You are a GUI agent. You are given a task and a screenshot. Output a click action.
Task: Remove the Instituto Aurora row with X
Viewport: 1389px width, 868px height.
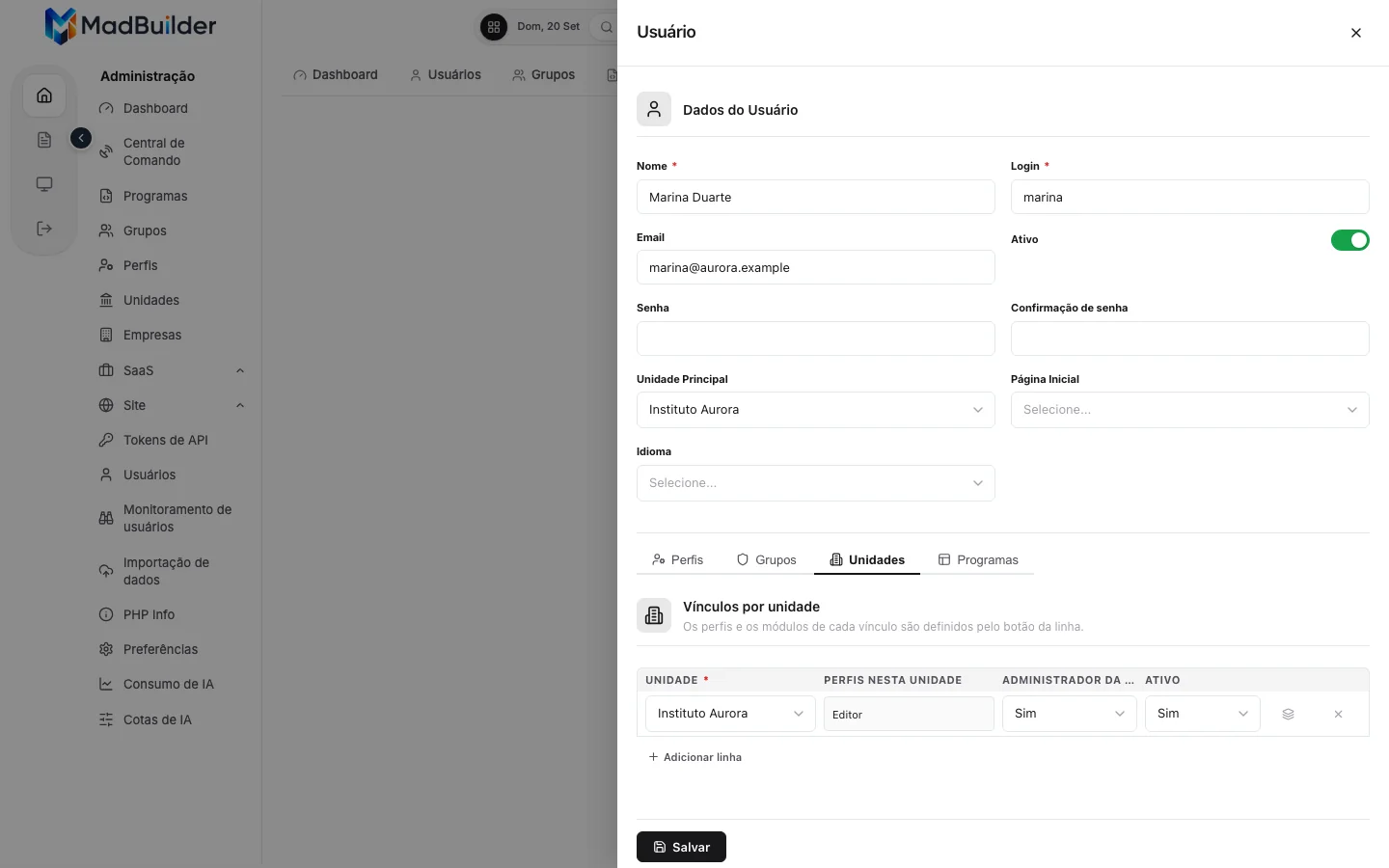coord(1338,714)
